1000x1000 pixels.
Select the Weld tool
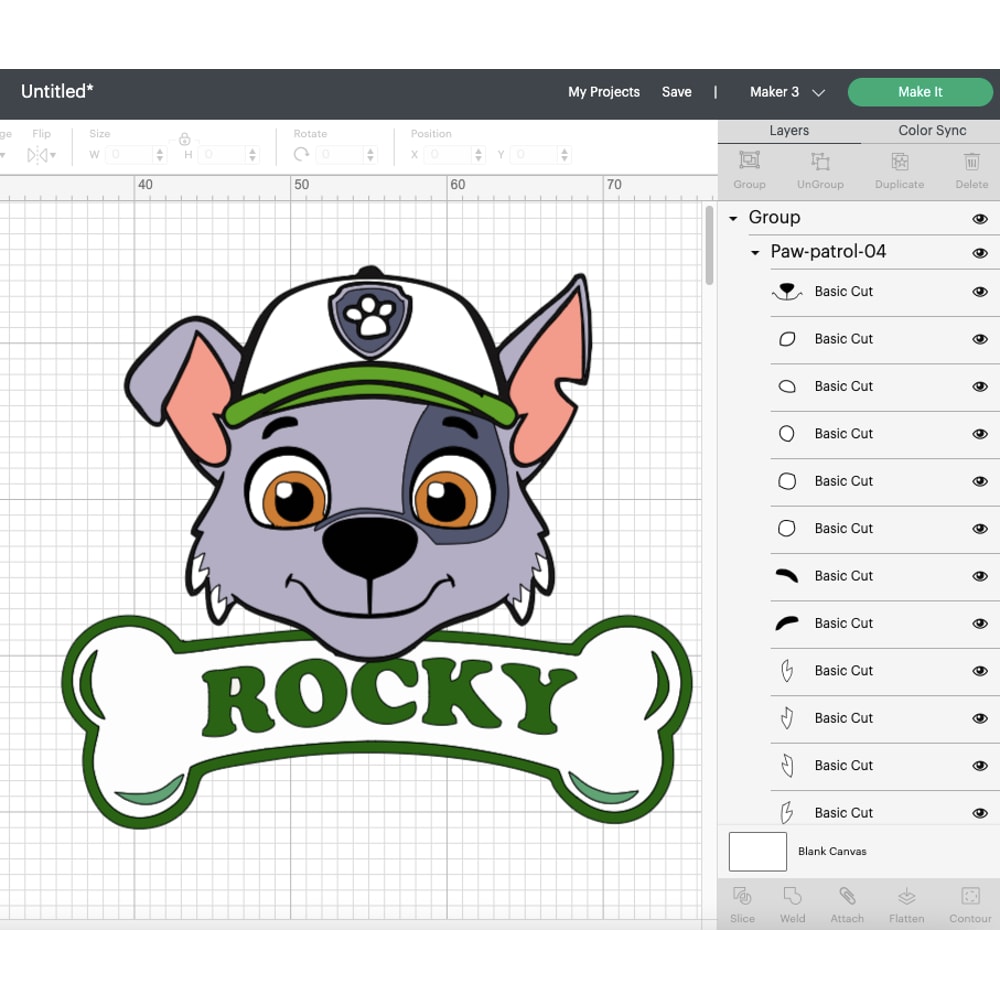[x=792, y=905]
